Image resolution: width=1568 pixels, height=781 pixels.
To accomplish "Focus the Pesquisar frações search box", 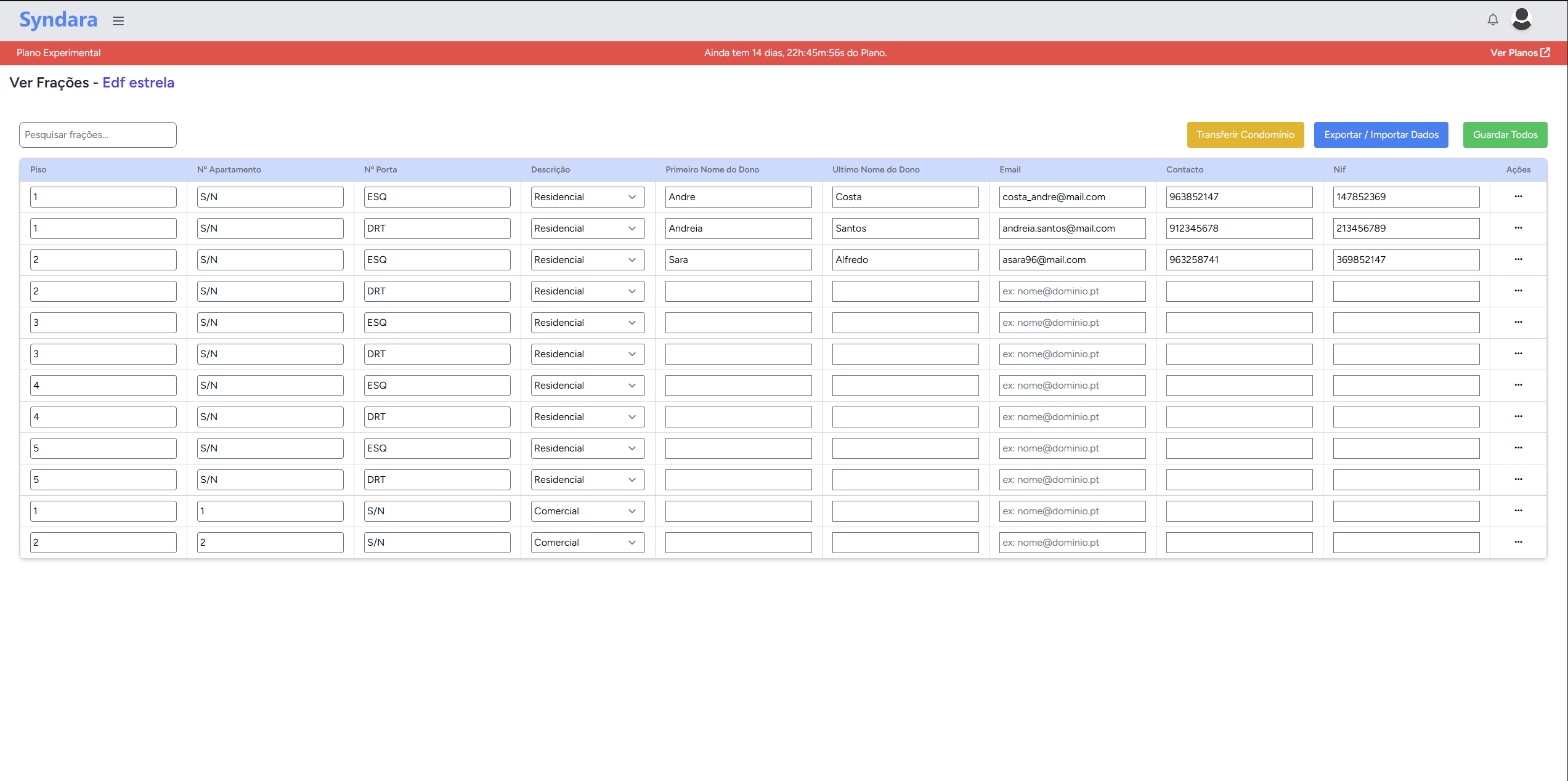I will [97, 135].
